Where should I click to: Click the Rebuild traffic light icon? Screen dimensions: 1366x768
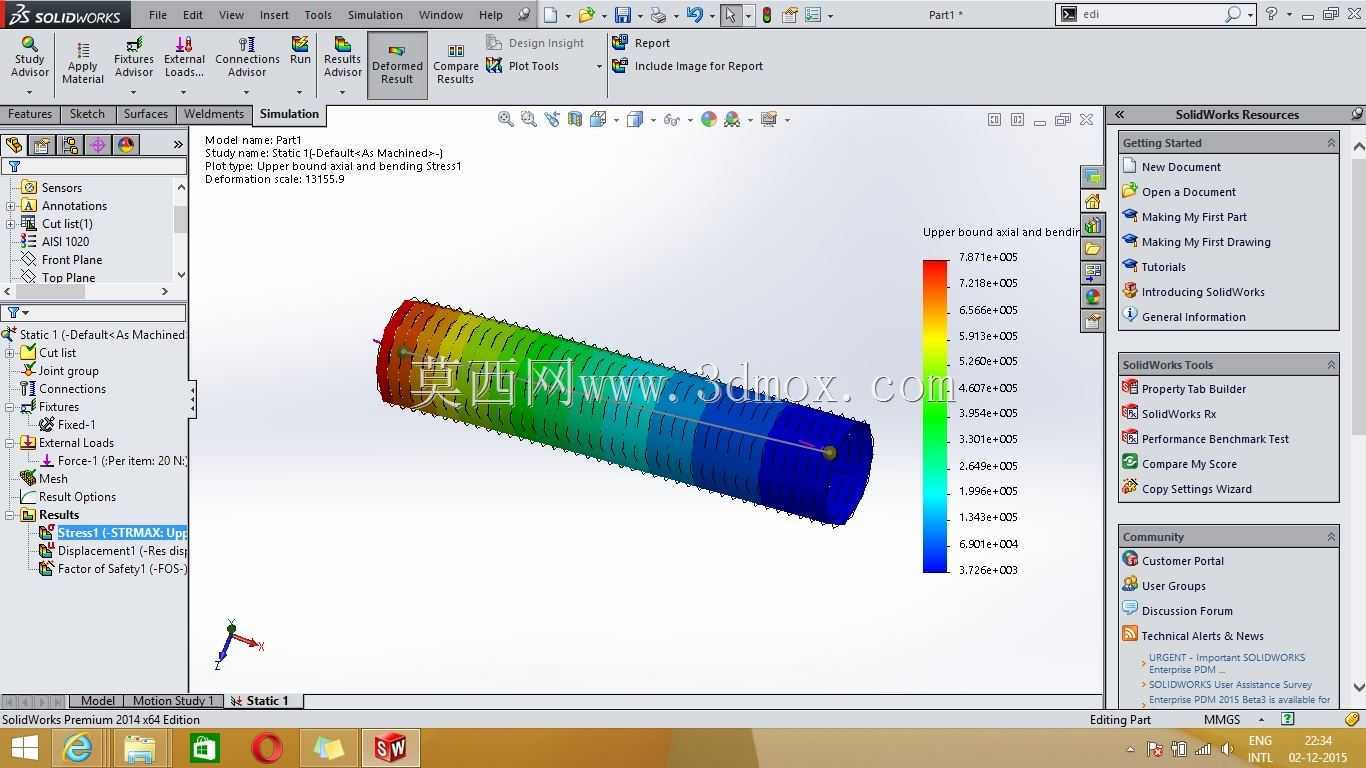[x=767, y=15]
